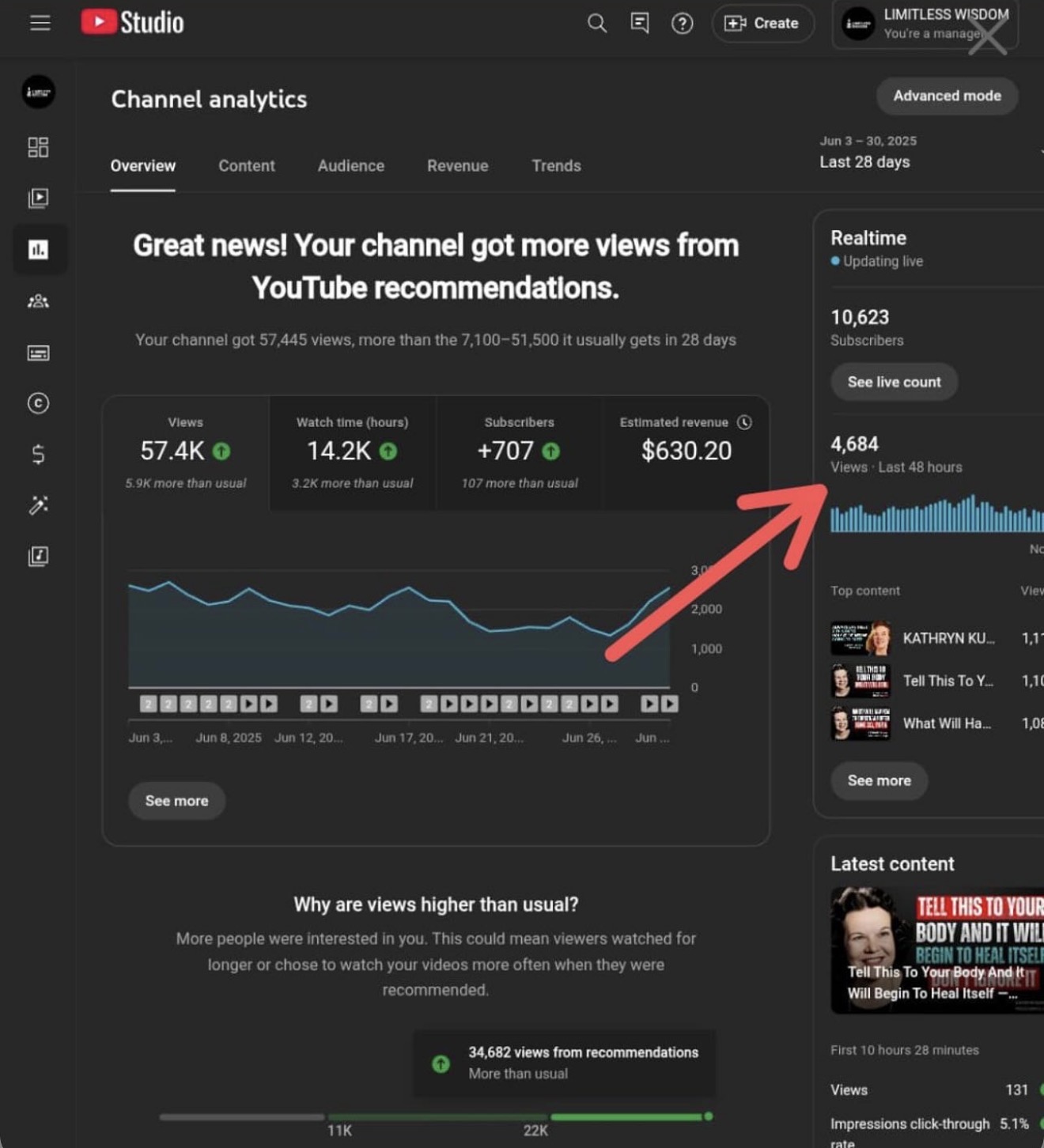Click the Views 131 row in Latest content

pos(936,1089)
